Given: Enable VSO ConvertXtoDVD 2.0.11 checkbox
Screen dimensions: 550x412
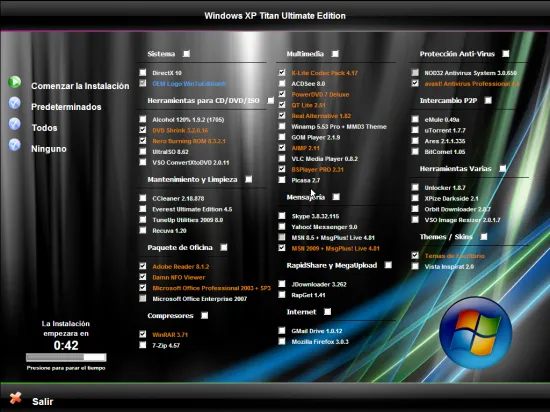Looking at the screenshot, I should 143,162.
